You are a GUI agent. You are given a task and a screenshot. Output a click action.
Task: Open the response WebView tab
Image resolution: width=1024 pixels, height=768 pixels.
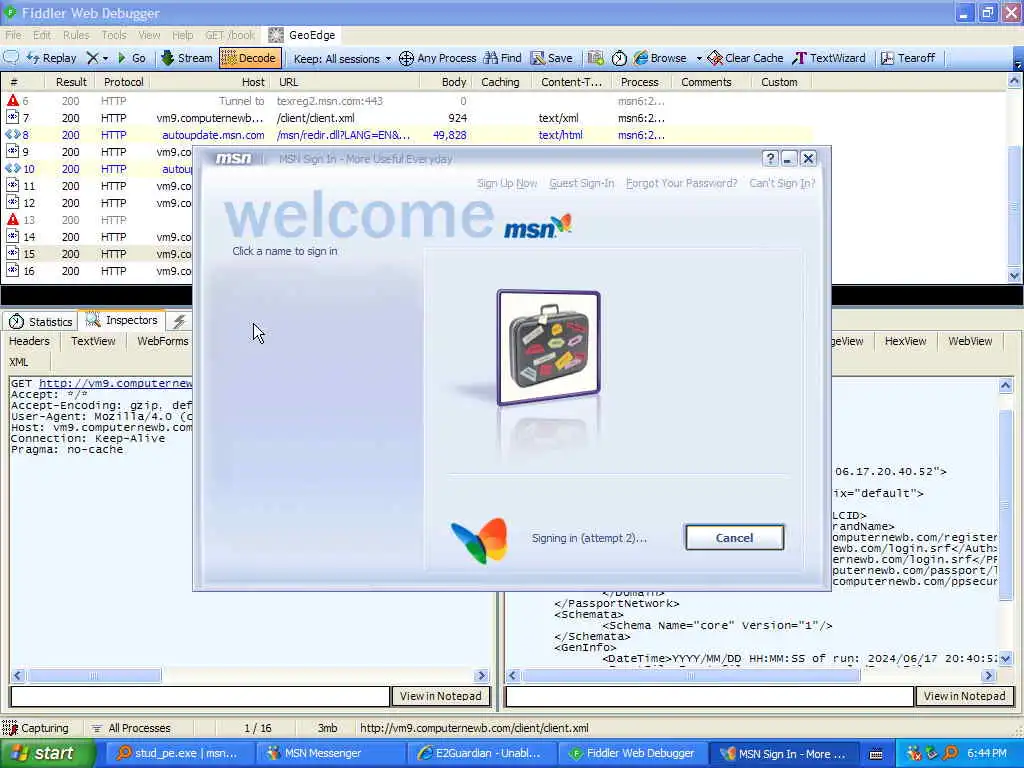tap(970, 341)
